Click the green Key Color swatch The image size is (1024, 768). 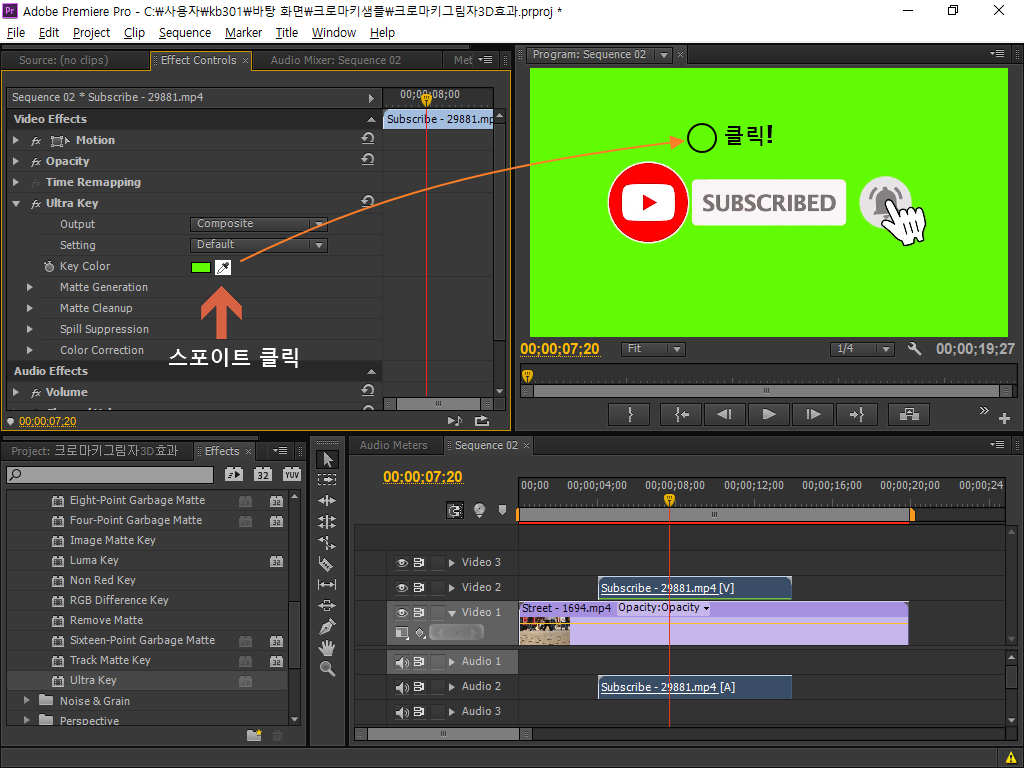click(x=201, y=267)
